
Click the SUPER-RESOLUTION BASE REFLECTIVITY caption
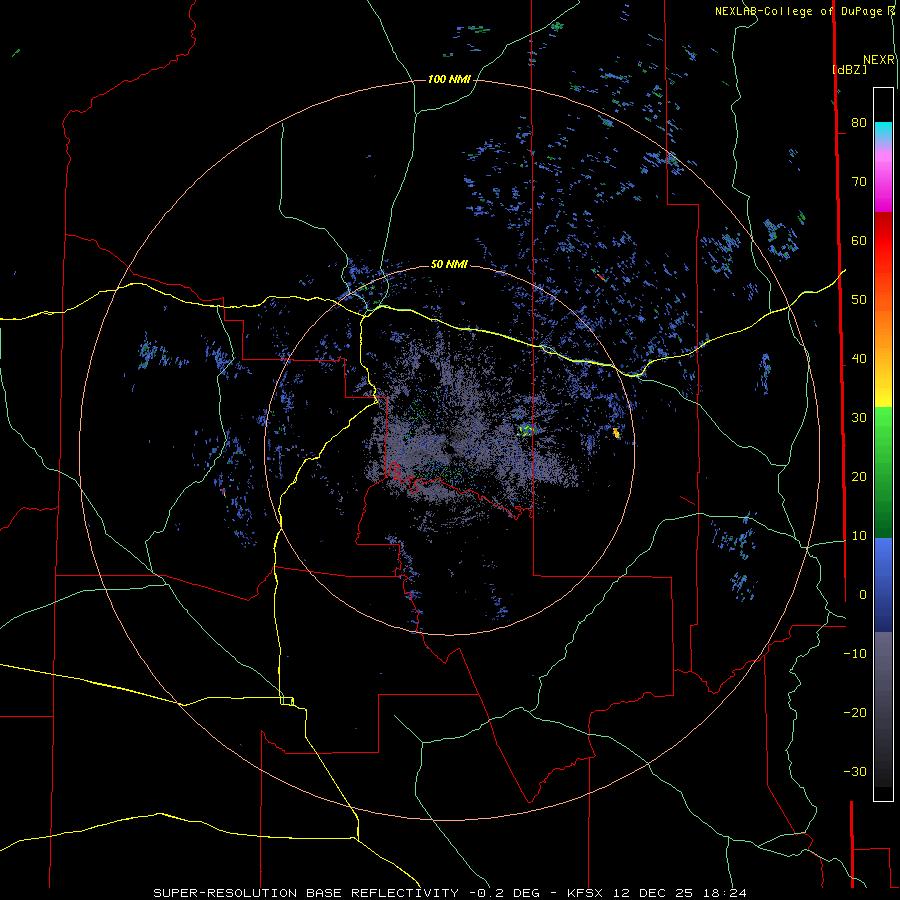[x=306, y=893]
